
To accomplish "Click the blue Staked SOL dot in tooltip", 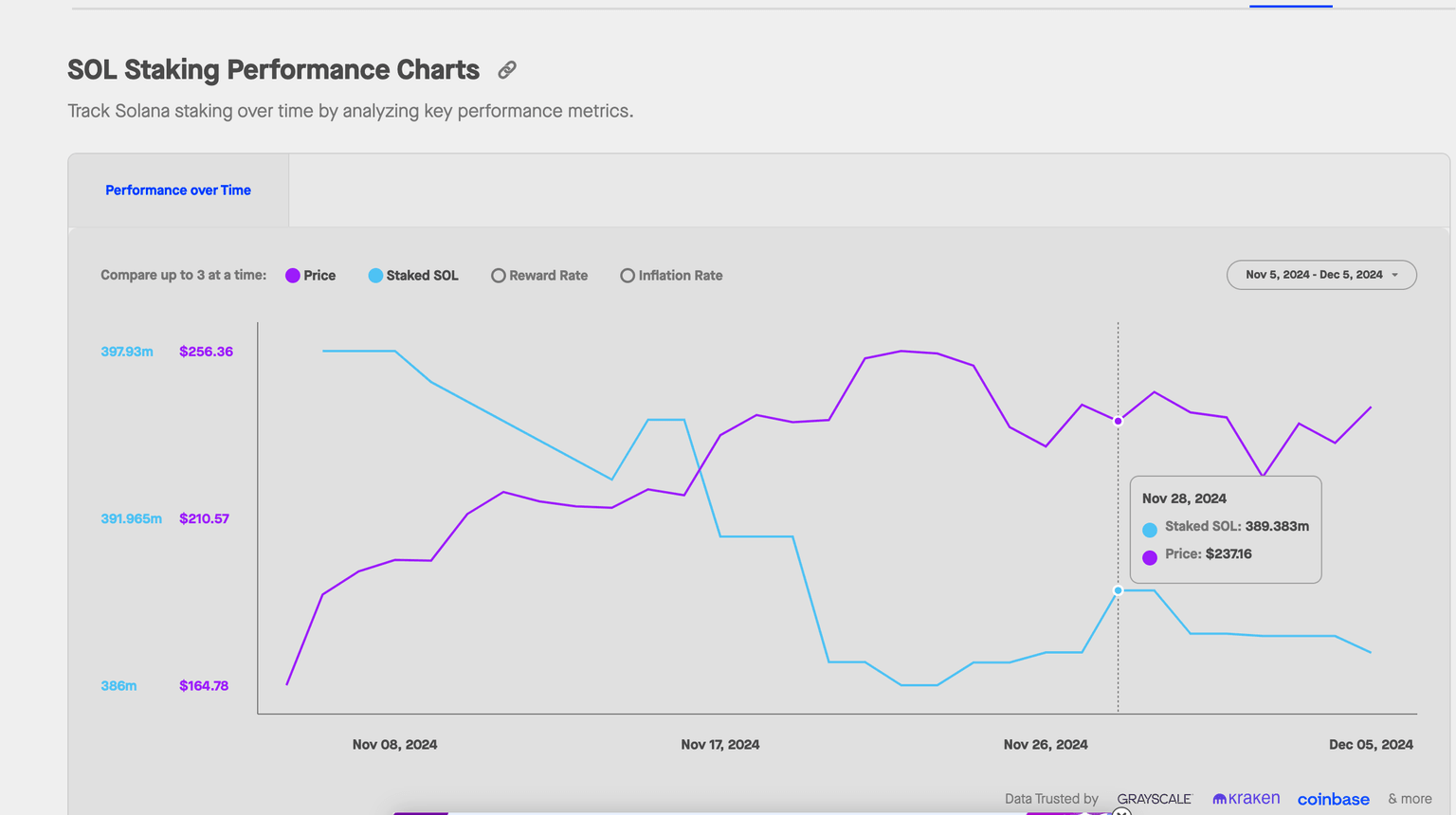I will 1149,530.
